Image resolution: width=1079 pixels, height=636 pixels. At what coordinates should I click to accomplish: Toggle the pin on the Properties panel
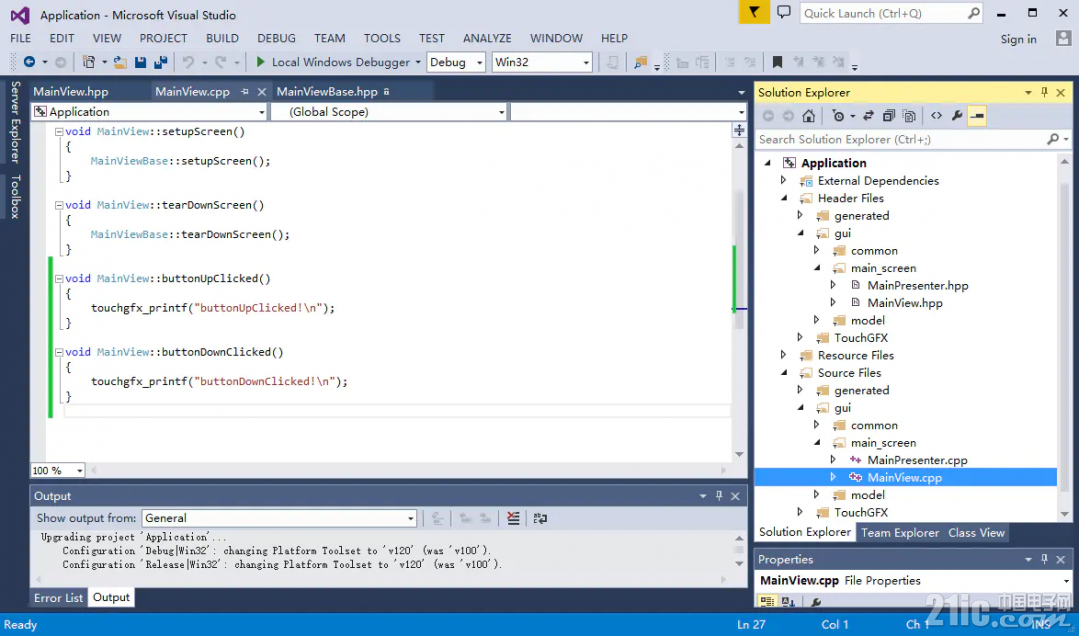pos(1045,559)
